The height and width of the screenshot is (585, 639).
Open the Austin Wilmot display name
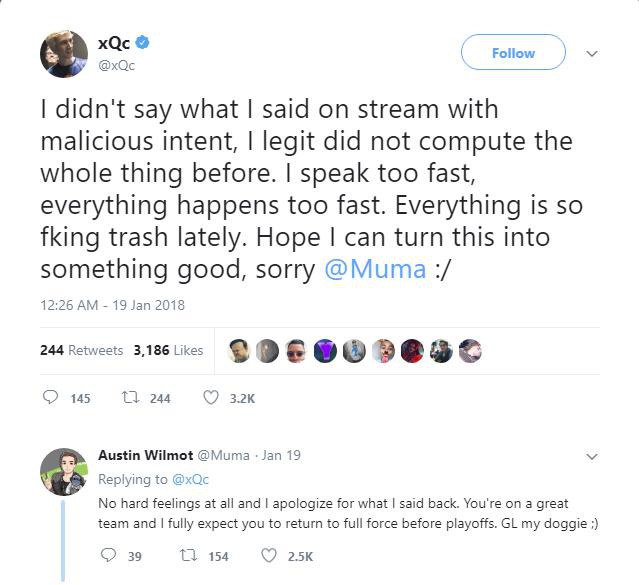click(145, 455)
